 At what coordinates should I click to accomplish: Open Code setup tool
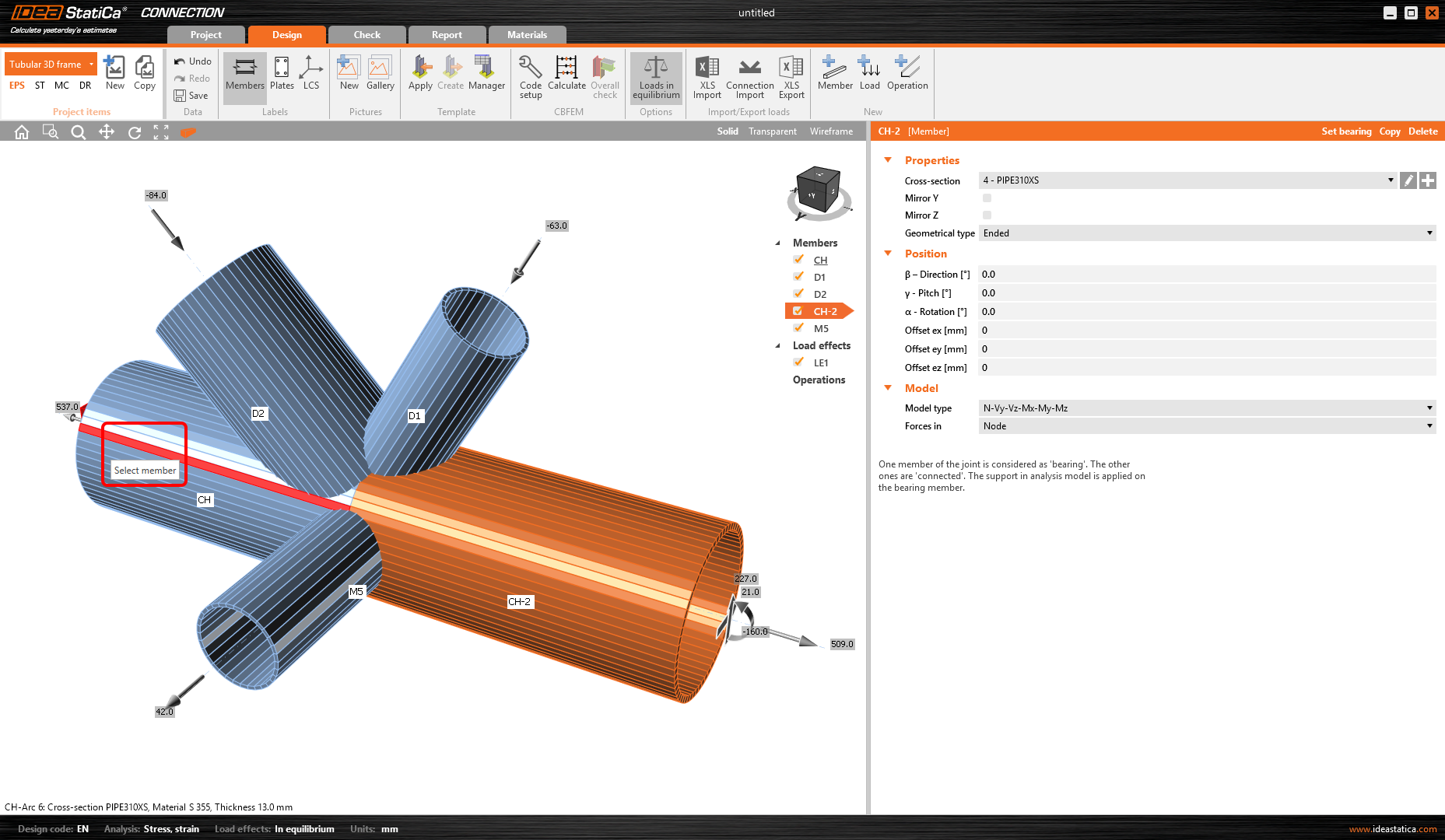click(x=531, y=76)
